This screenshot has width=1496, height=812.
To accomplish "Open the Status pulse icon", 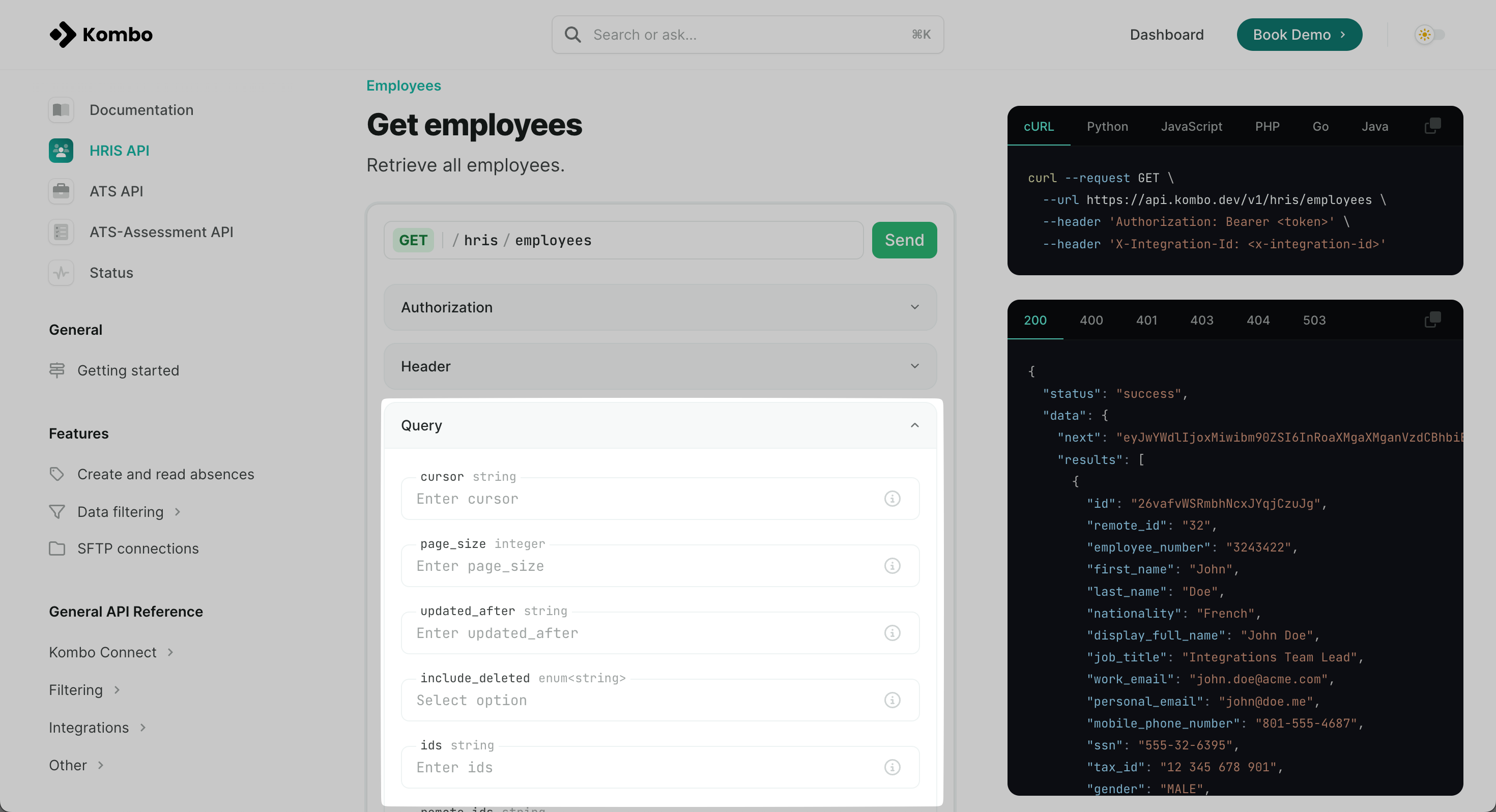I will point(61,272).
